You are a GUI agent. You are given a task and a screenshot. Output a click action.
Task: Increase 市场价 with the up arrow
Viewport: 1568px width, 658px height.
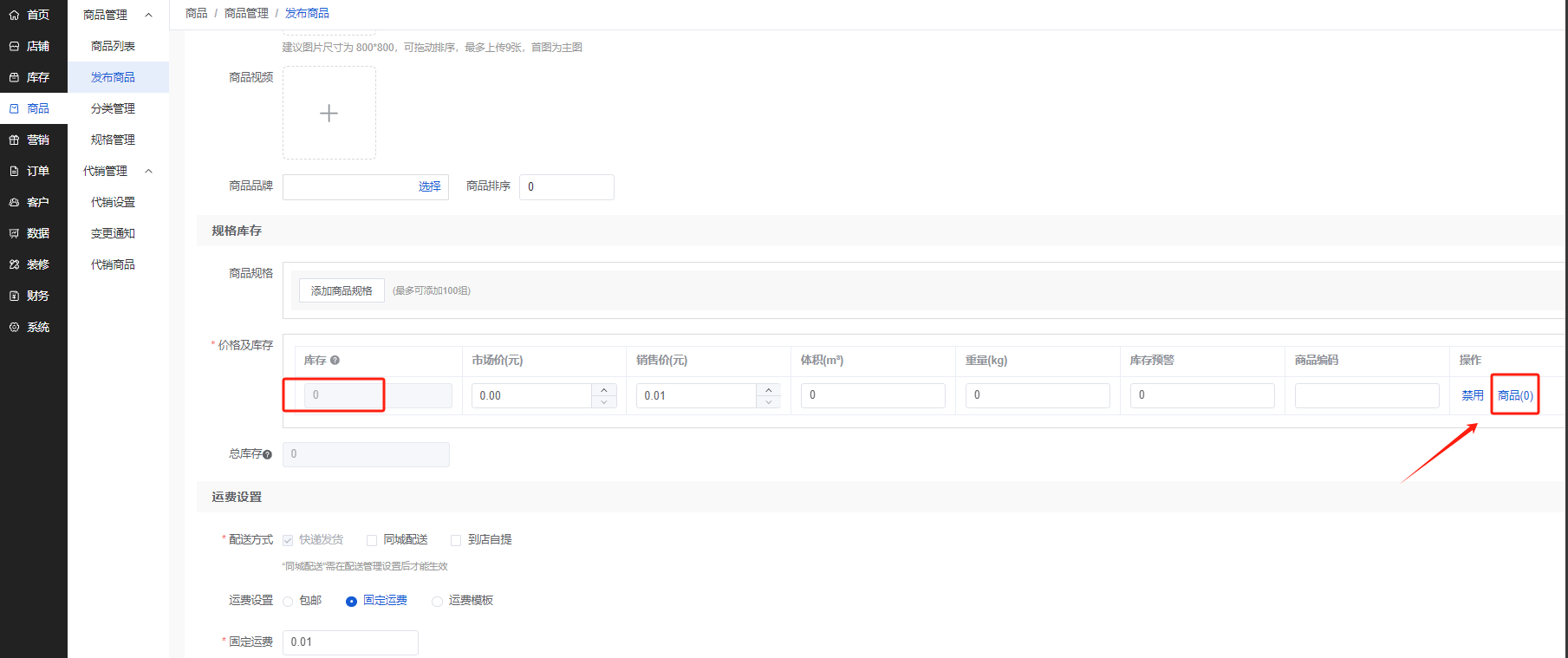click(604, 389)
